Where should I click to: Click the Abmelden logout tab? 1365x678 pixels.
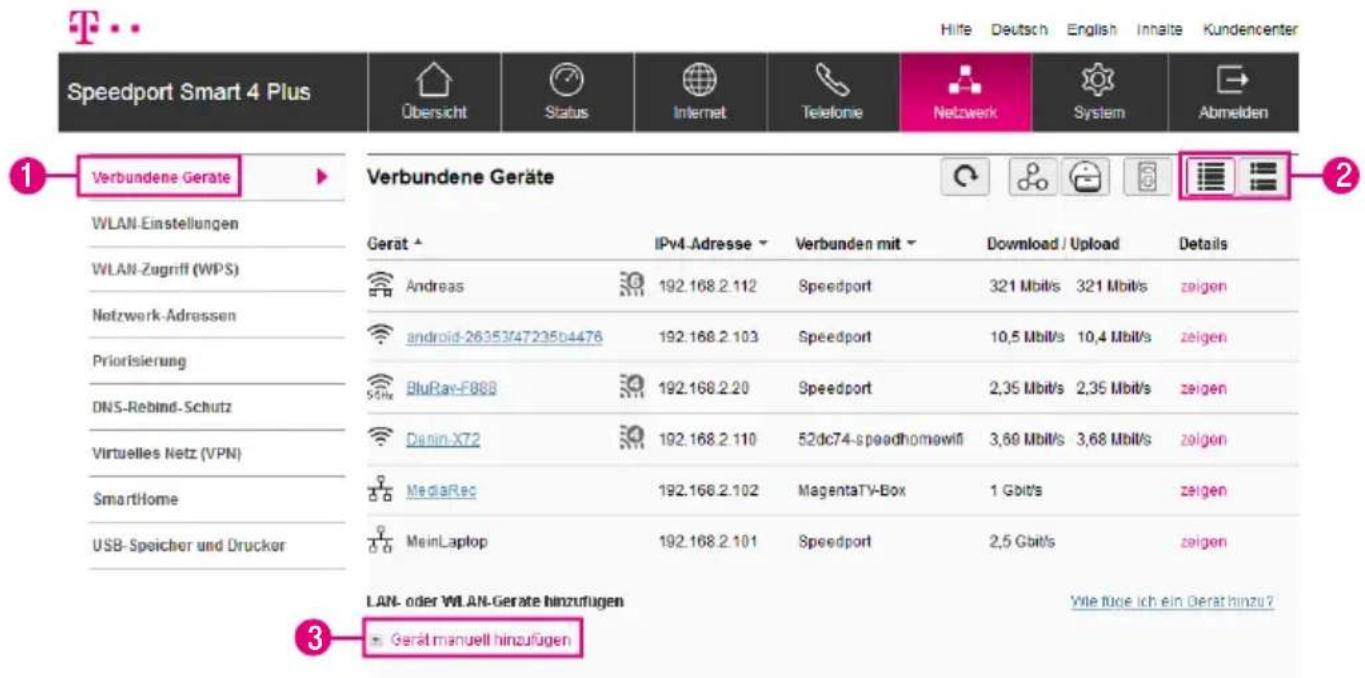pos(1231,93)
